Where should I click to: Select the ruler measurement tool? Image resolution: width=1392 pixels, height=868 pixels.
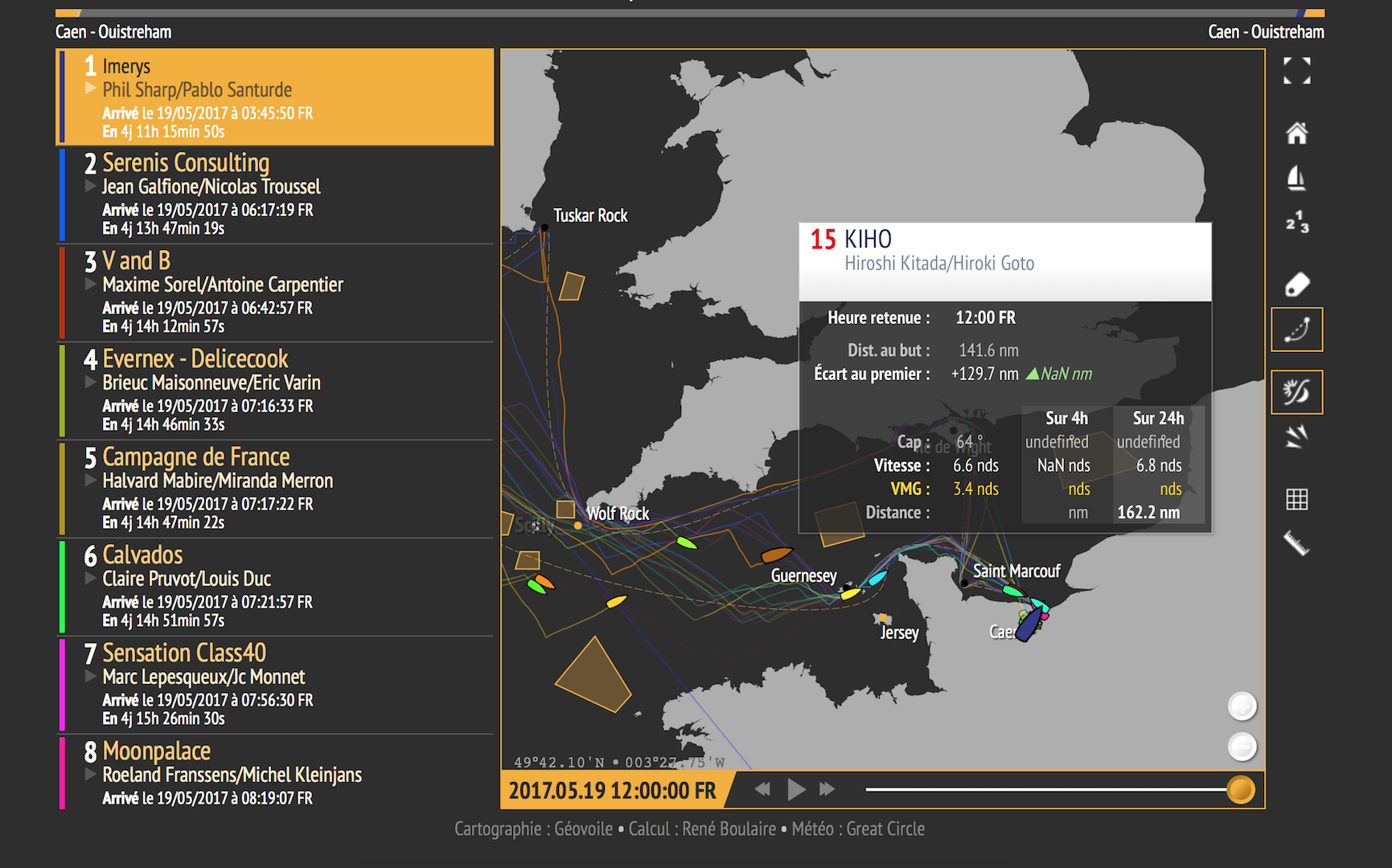[x=1296, y=544]
